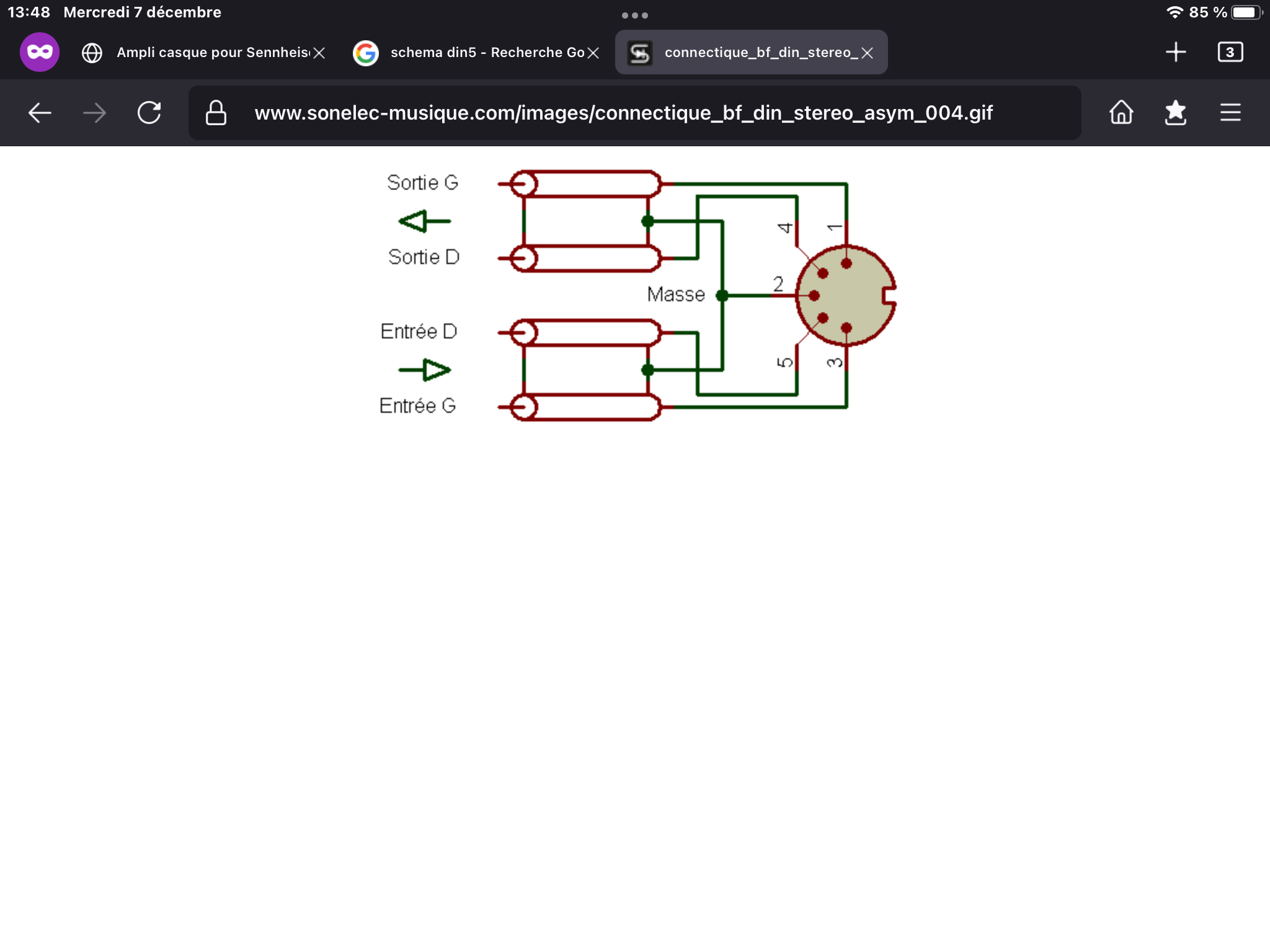Tap the Wi-Fi status icon
The image size is (1270, 952).
click(1175, 12)
